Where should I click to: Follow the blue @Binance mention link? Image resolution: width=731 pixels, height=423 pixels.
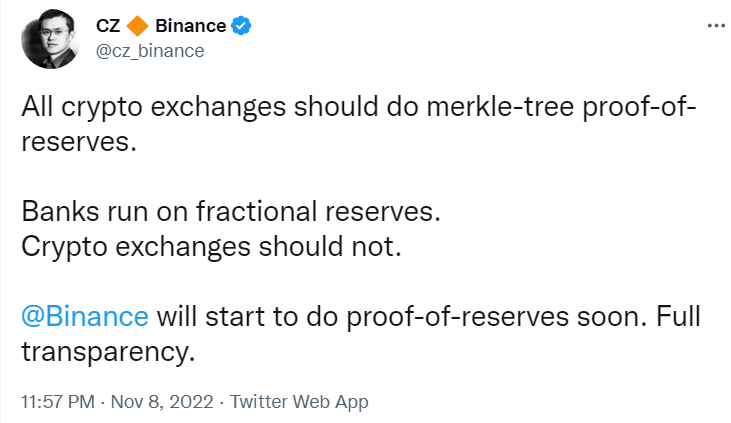click(85, 317)
